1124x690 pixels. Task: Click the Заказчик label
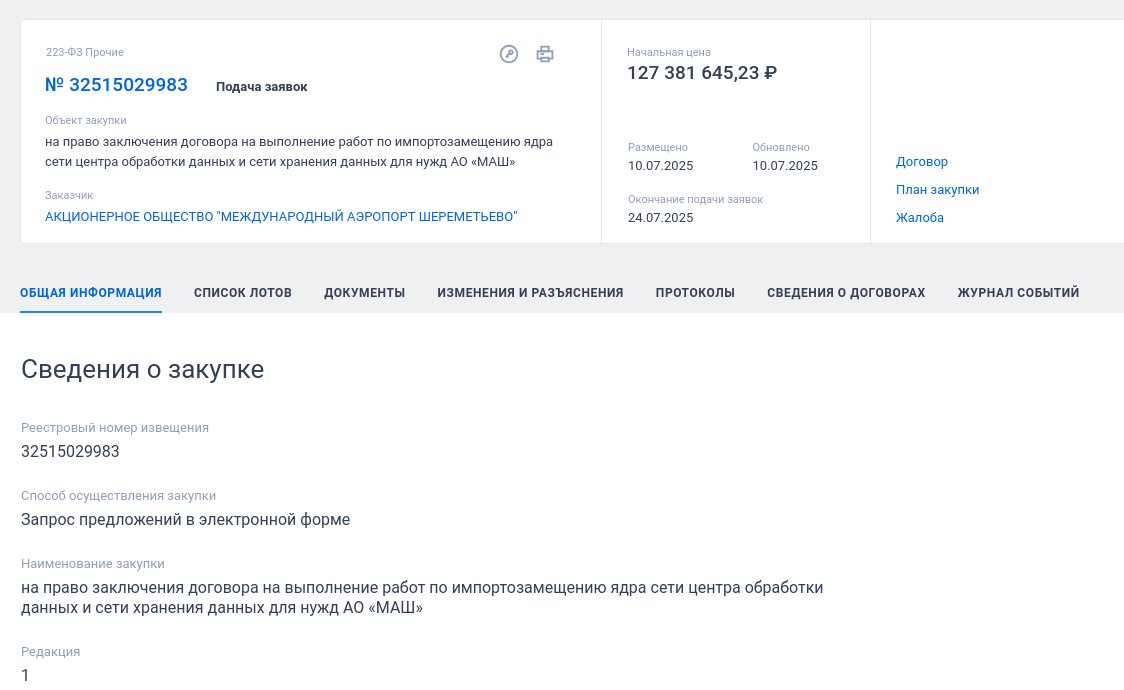point(69,195)
